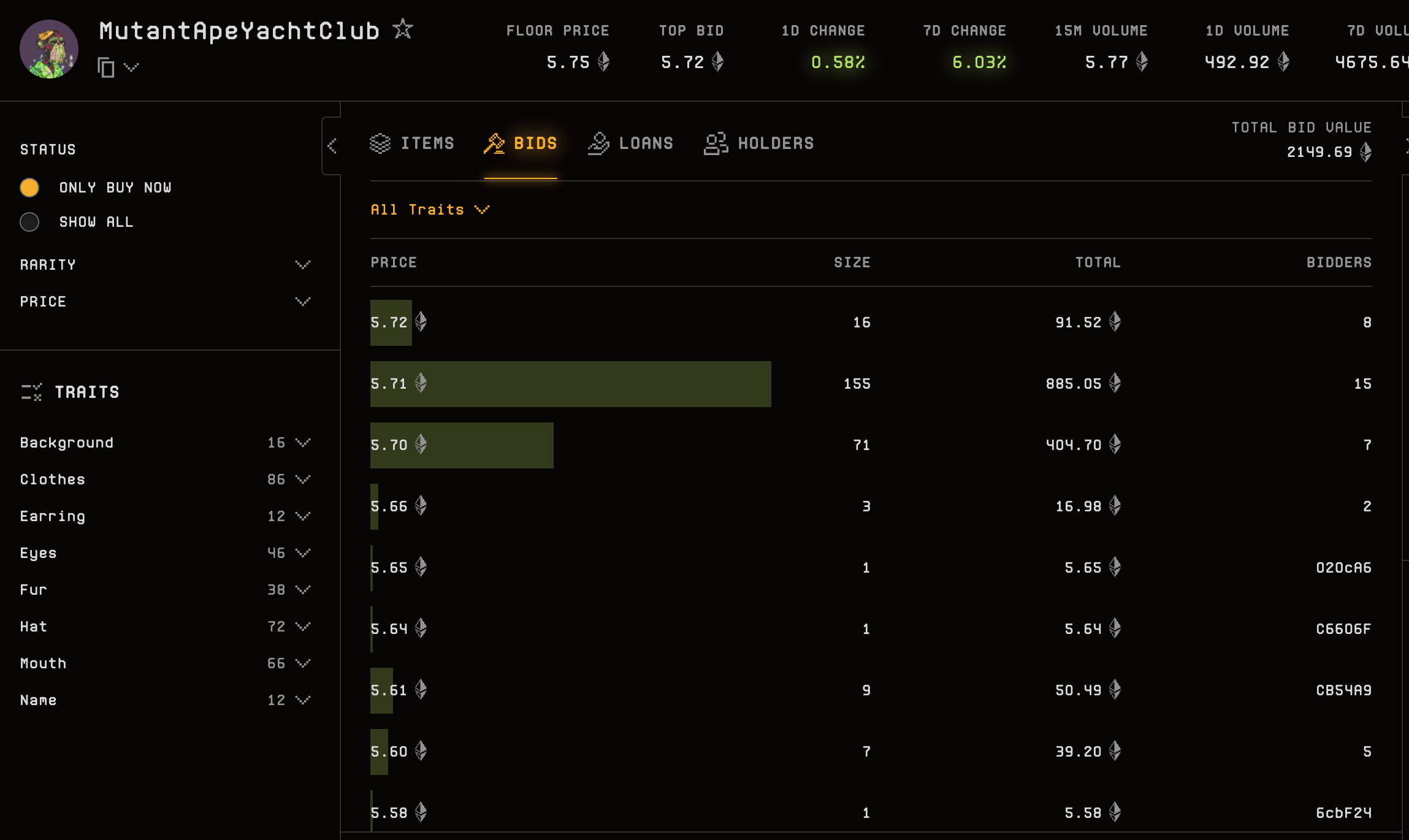Click the star to favorite MutantApeYachtClub
The height and width of the screenshot is (840, 1409).
(403, 28)
